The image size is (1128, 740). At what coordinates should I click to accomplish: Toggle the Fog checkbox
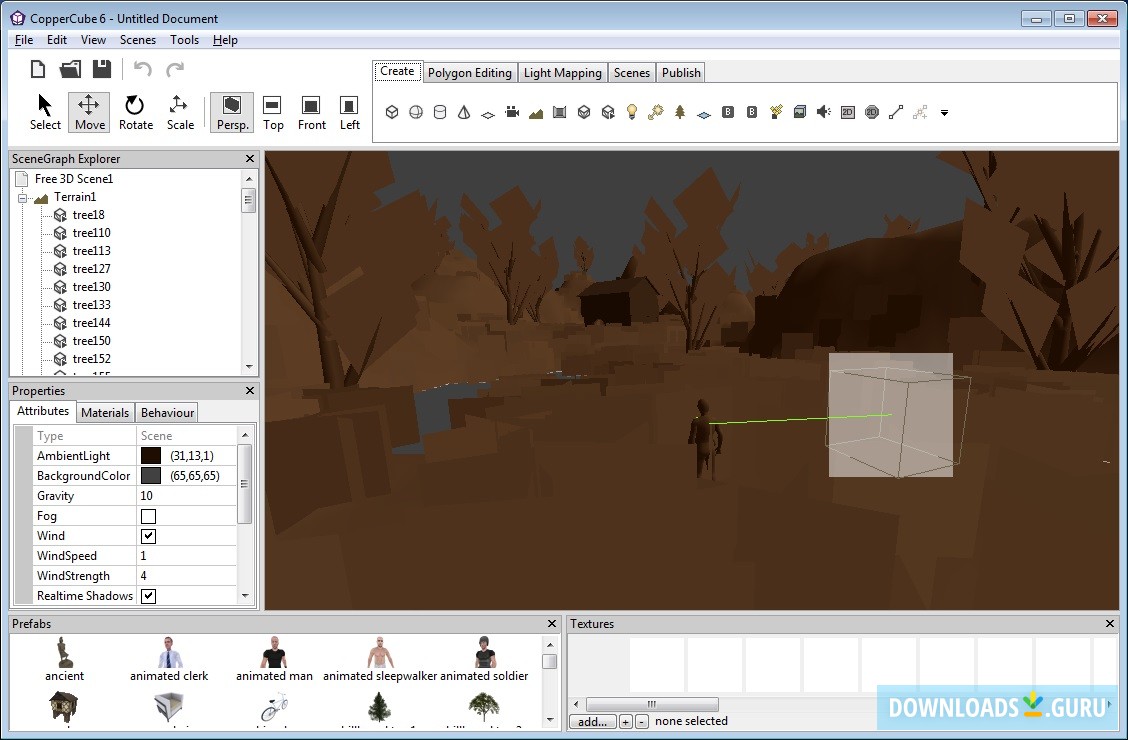click(148, 516)
